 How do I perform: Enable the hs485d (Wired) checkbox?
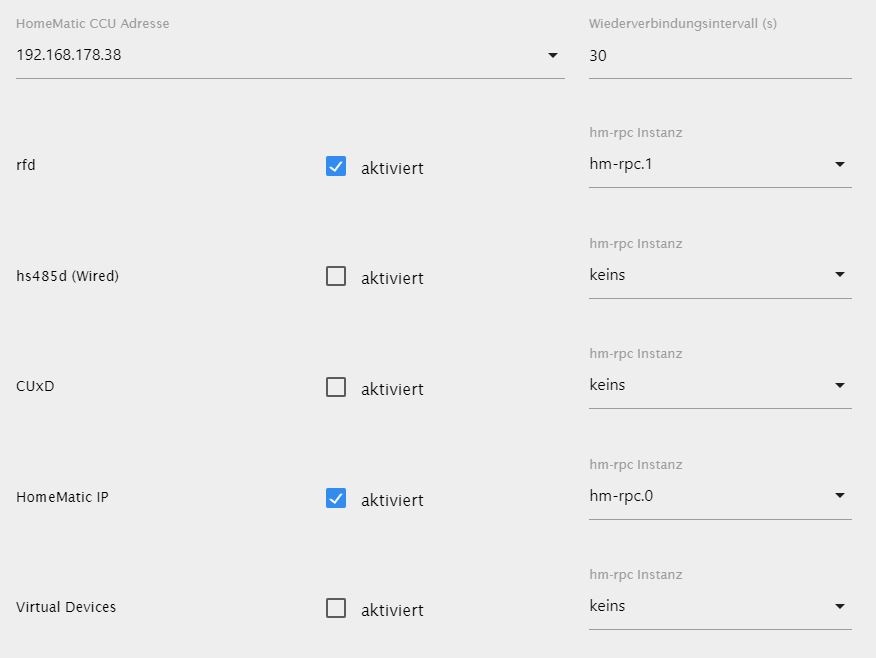coord(336,277)
